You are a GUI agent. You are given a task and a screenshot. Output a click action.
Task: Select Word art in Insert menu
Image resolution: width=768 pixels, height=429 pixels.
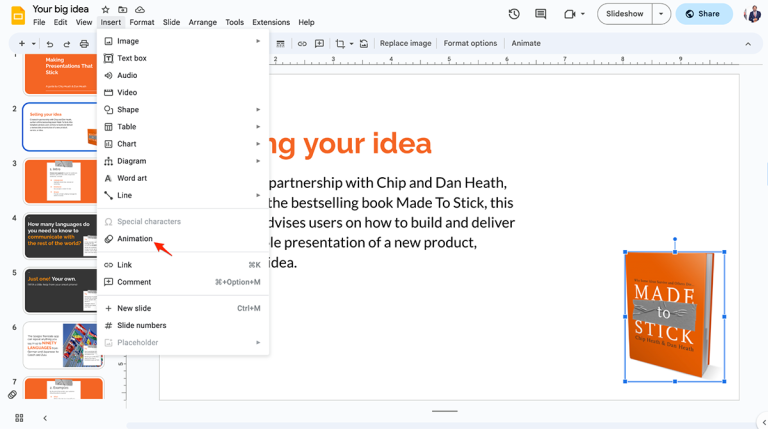[x=183, y=178]
